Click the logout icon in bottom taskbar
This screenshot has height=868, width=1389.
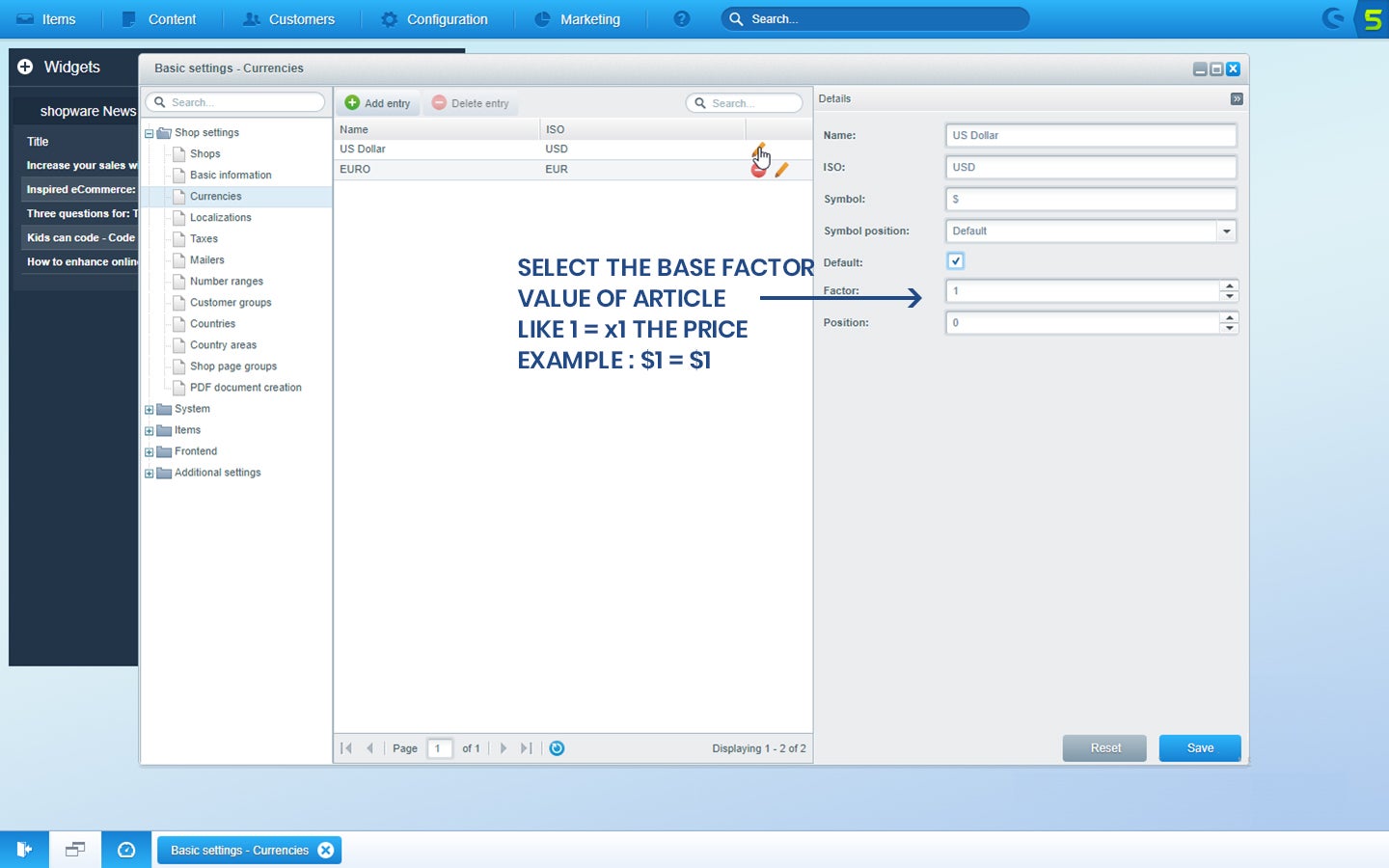pos(24,850)
